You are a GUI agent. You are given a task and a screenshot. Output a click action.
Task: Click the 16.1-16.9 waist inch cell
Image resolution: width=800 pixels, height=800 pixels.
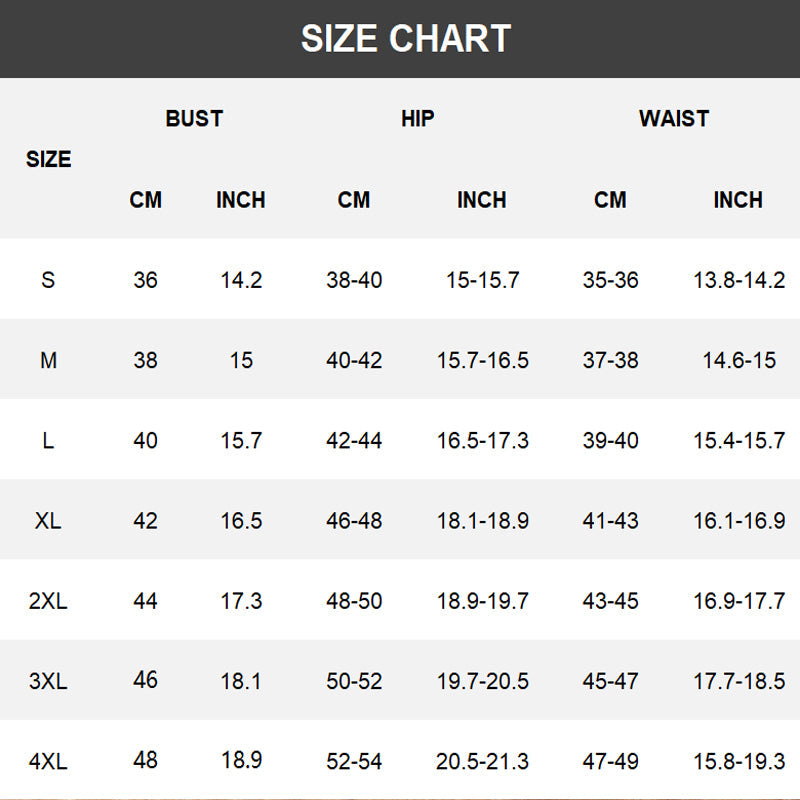pos(739,521)
